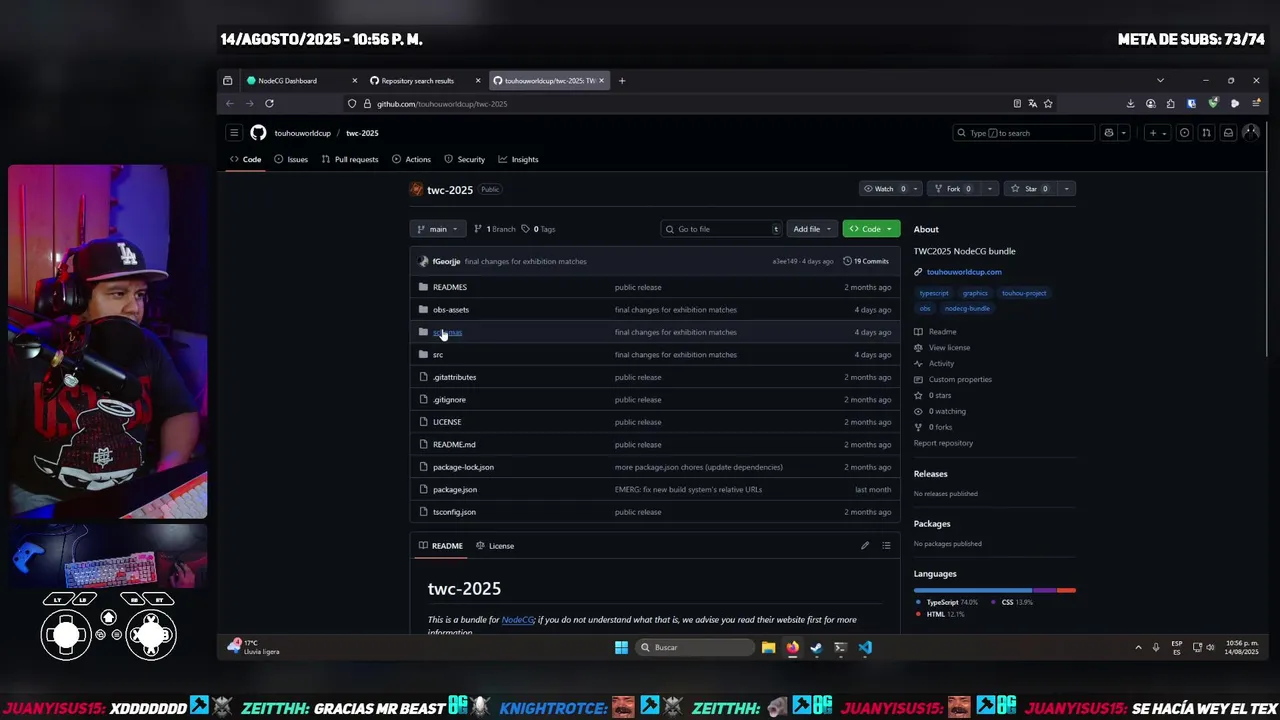Go back with the browser back arrow
This screenshot has width=1280, height=720.
pyautogui.click(x=230, y=103)
